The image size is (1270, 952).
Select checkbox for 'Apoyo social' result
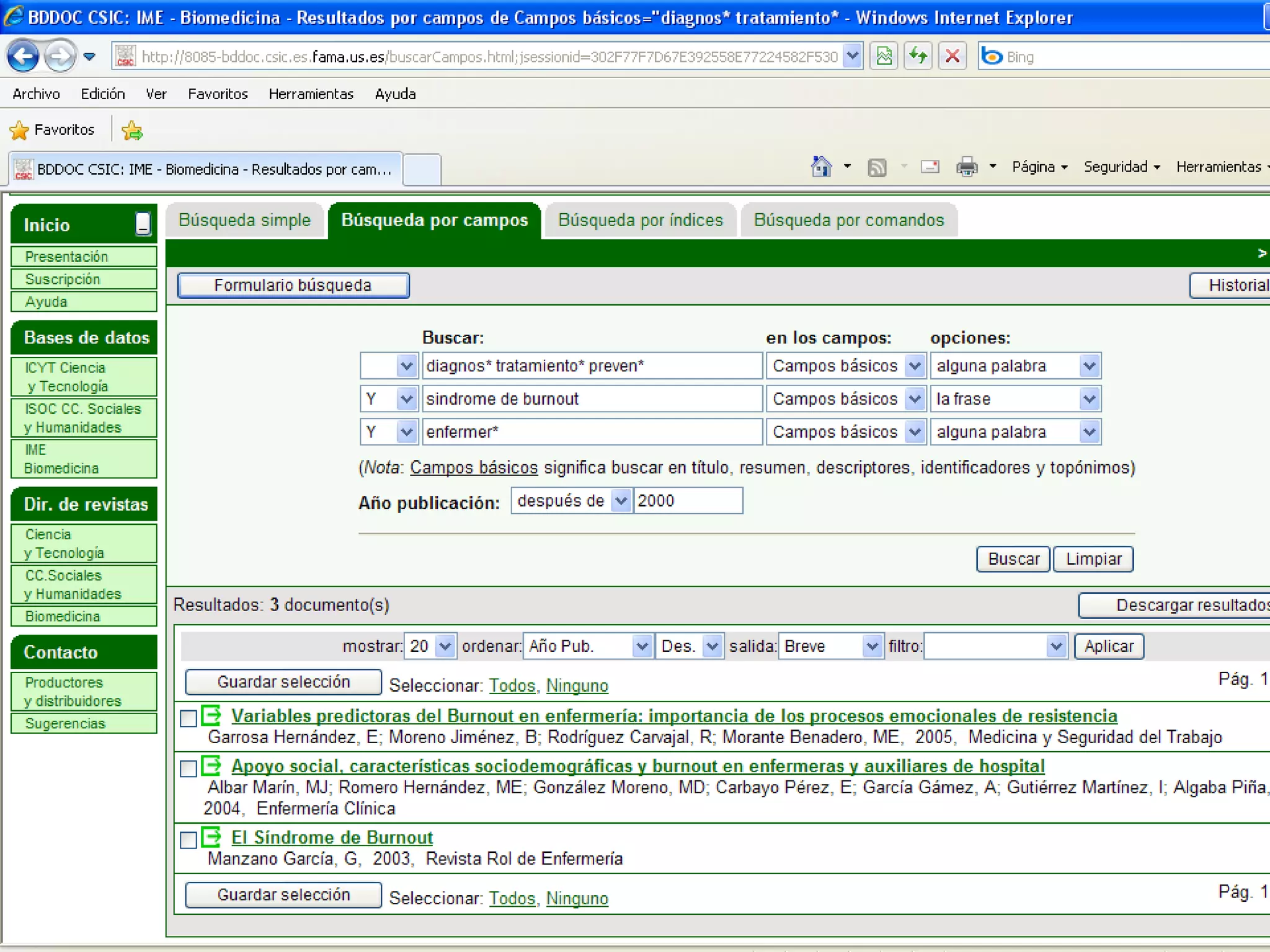click(189, 769)
